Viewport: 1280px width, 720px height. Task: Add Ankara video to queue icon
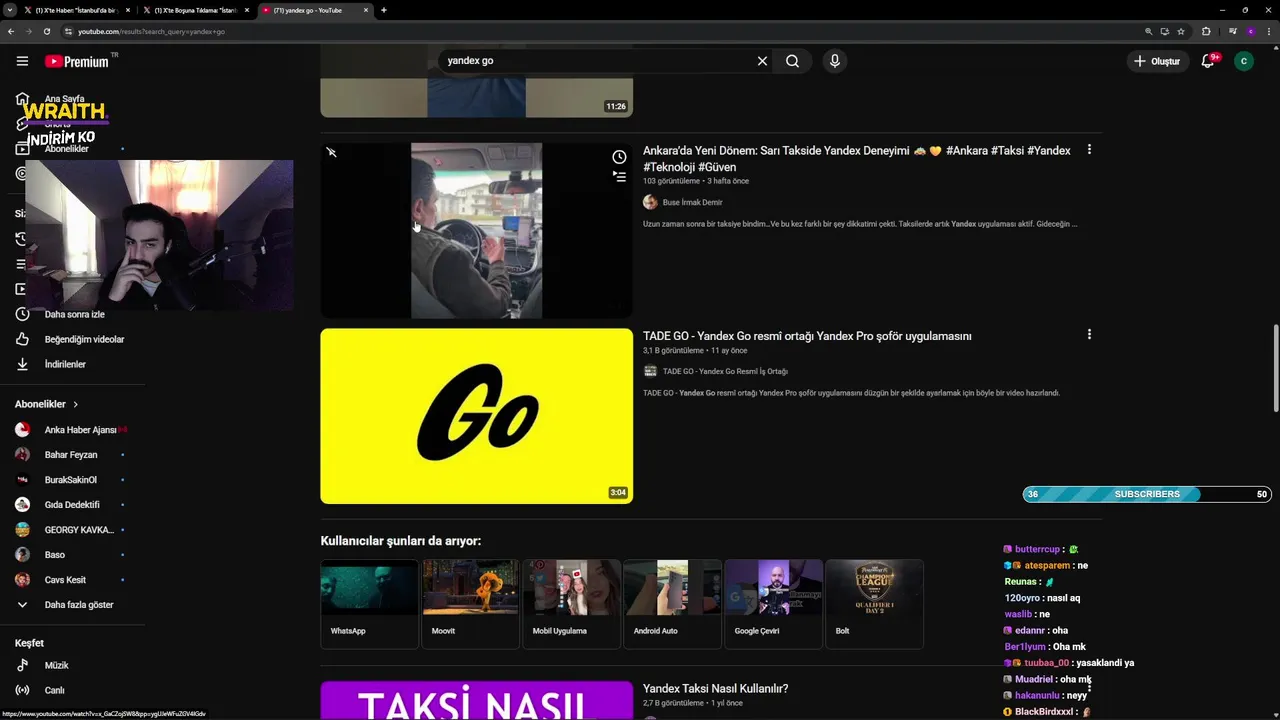[619, 176]
